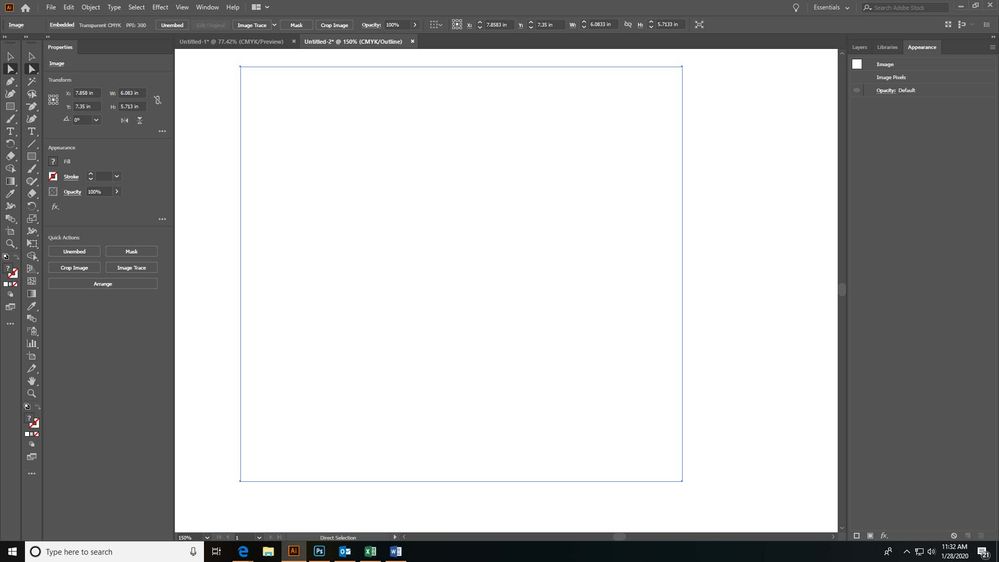The height and width of the screenshot is (562, 999).
Task: Open the File menu
Action: (x=51, y=8)
